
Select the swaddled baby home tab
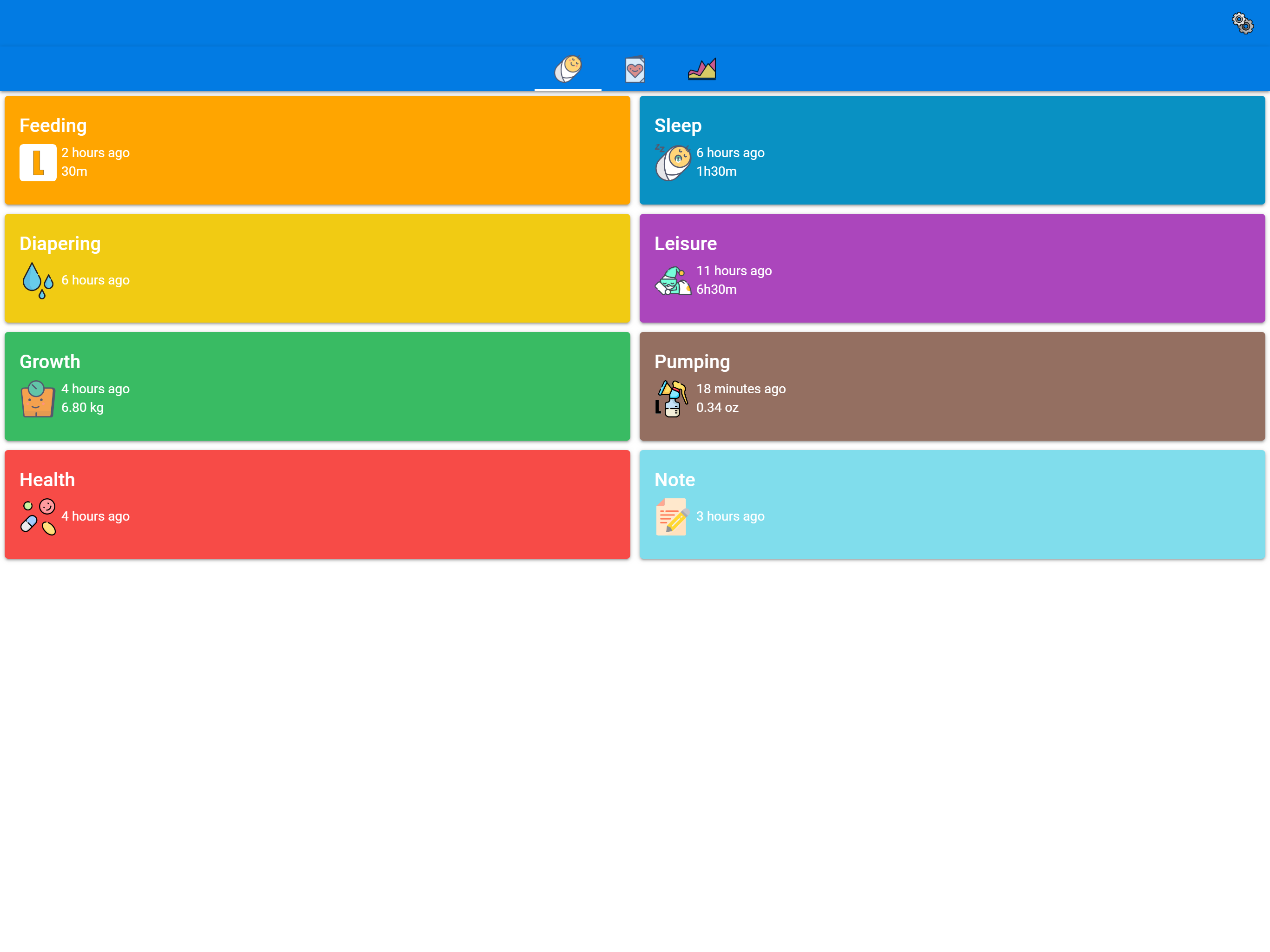568,69
